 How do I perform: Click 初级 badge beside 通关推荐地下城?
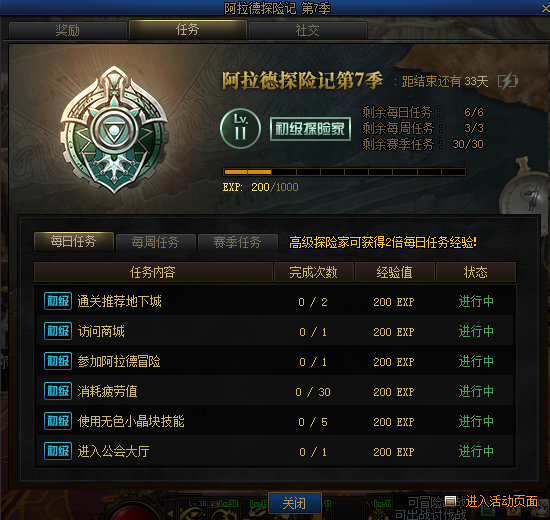(x=58, y=301)
